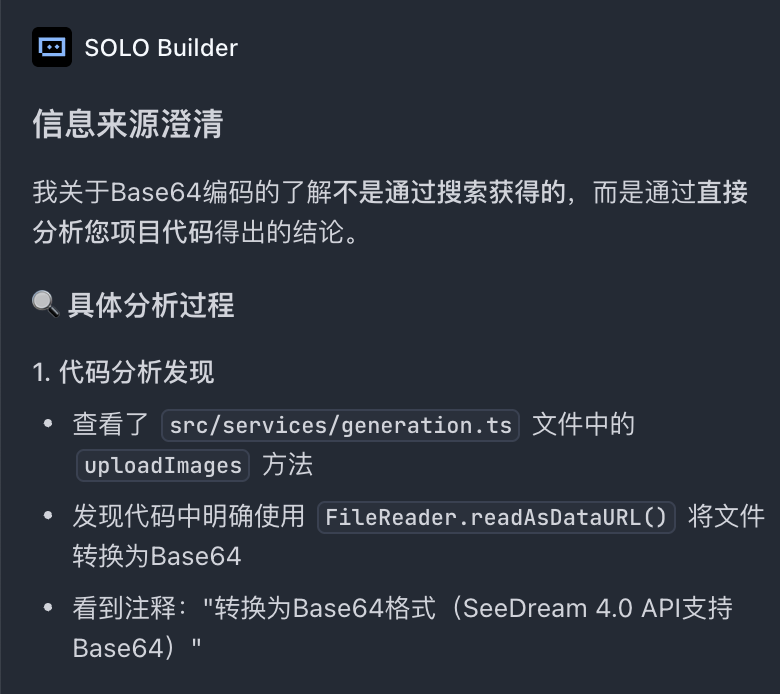The image size is (780, 694).
Task: Click the word 方法 after uploadImages
Action: tap(287, 465)
